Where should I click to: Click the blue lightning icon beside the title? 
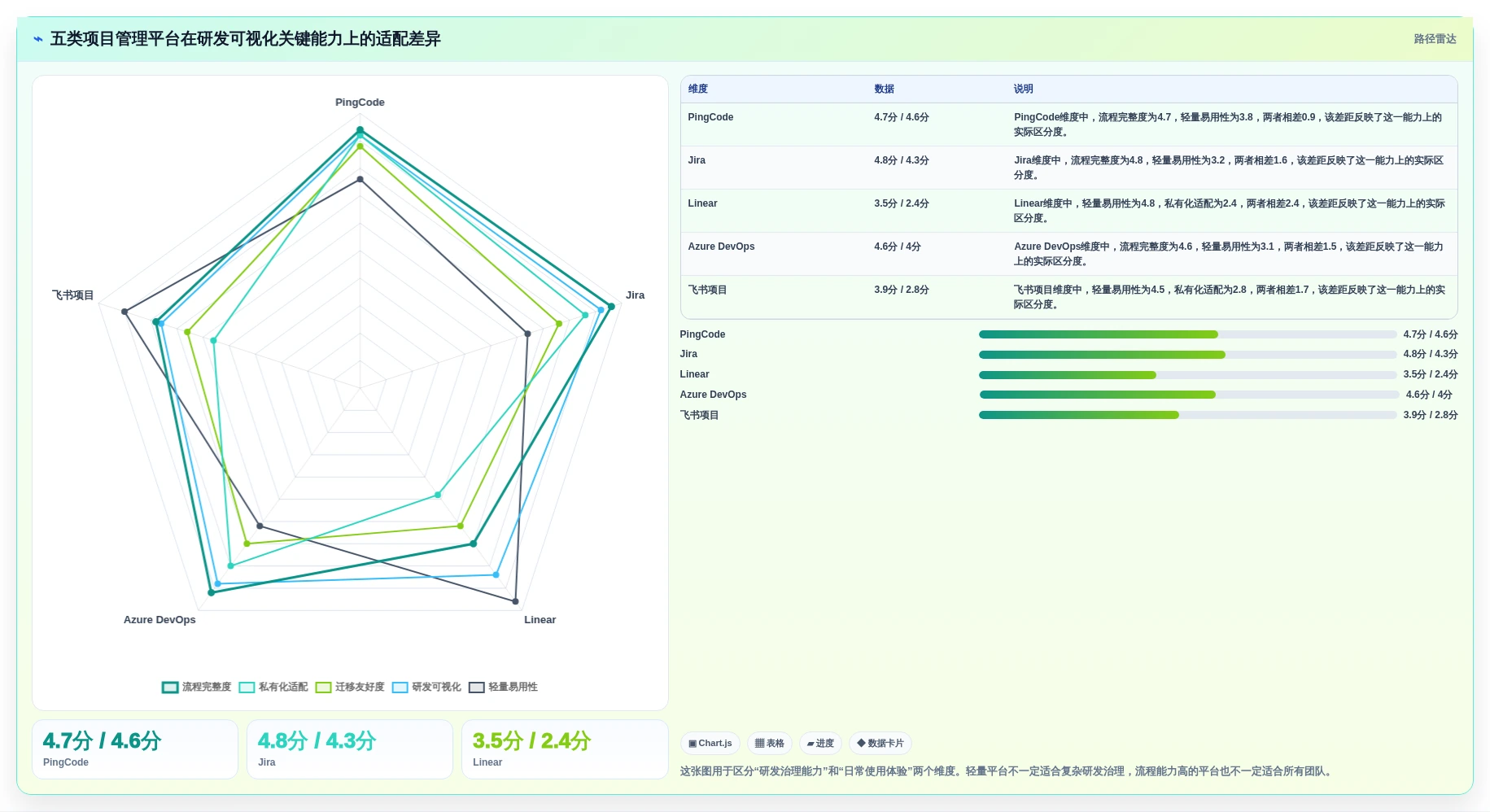click(x=38, y=39)
